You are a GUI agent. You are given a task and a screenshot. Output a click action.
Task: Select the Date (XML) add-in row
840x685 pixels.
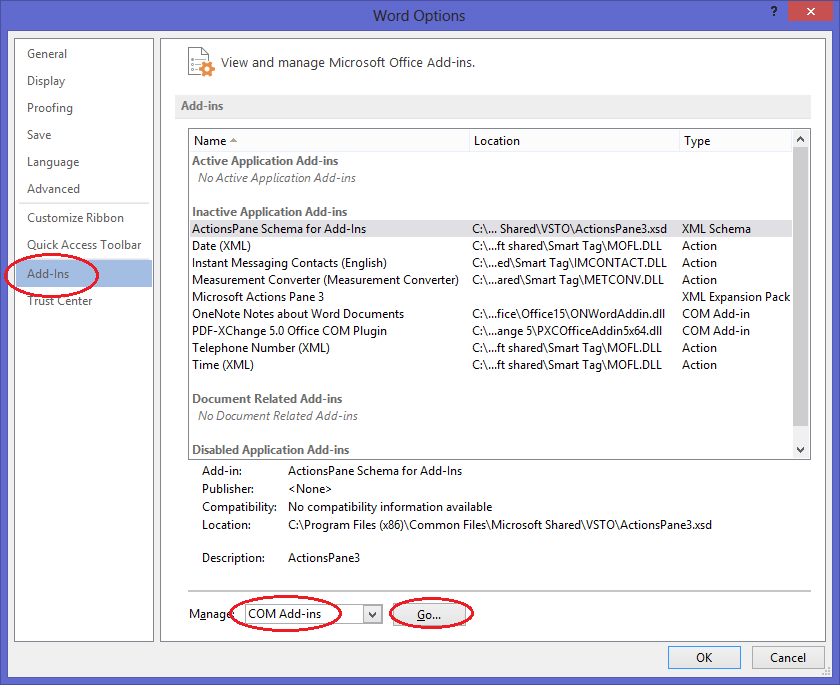coord(490,246)
